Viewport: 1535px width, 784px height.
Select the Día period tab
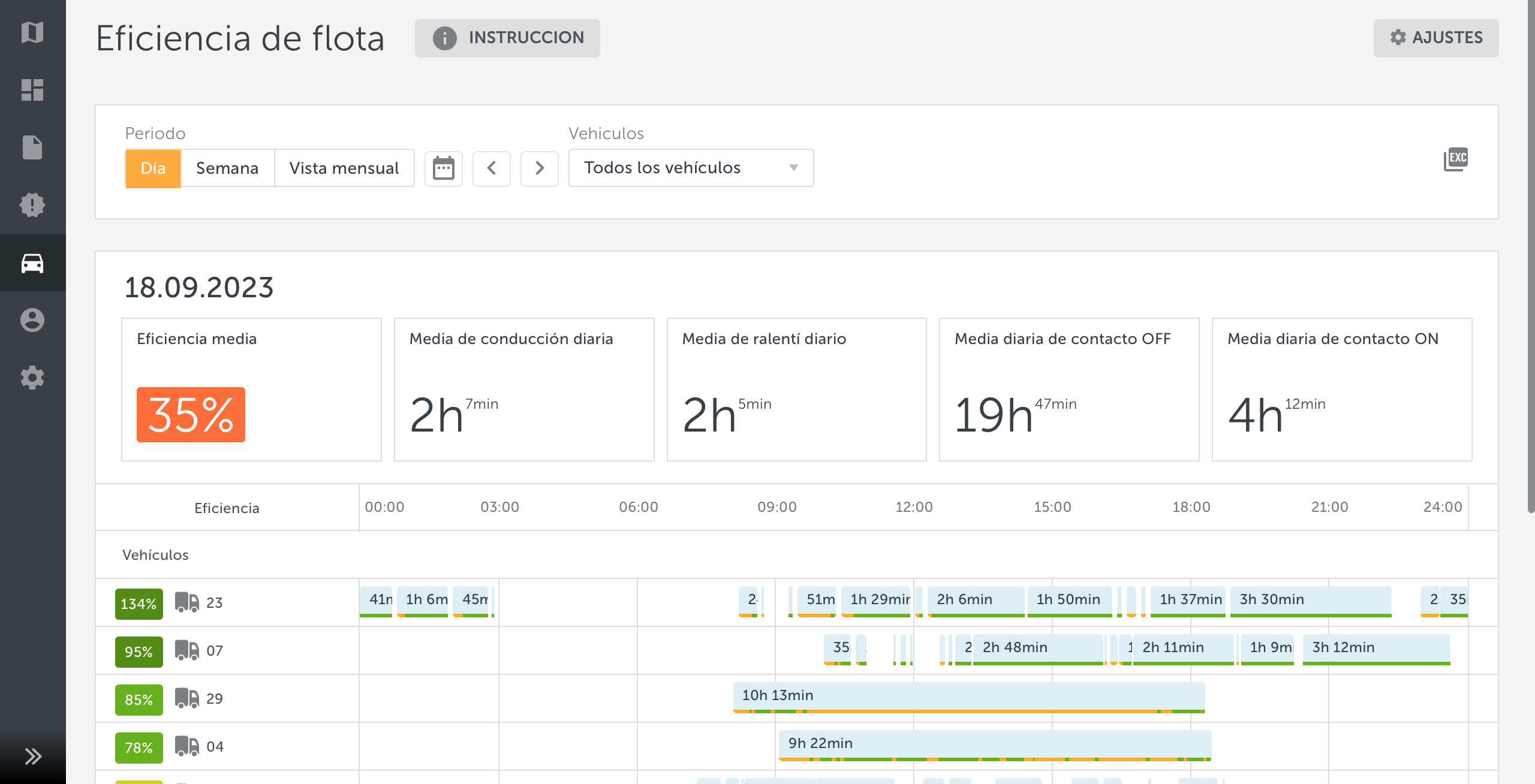point(153,168)
